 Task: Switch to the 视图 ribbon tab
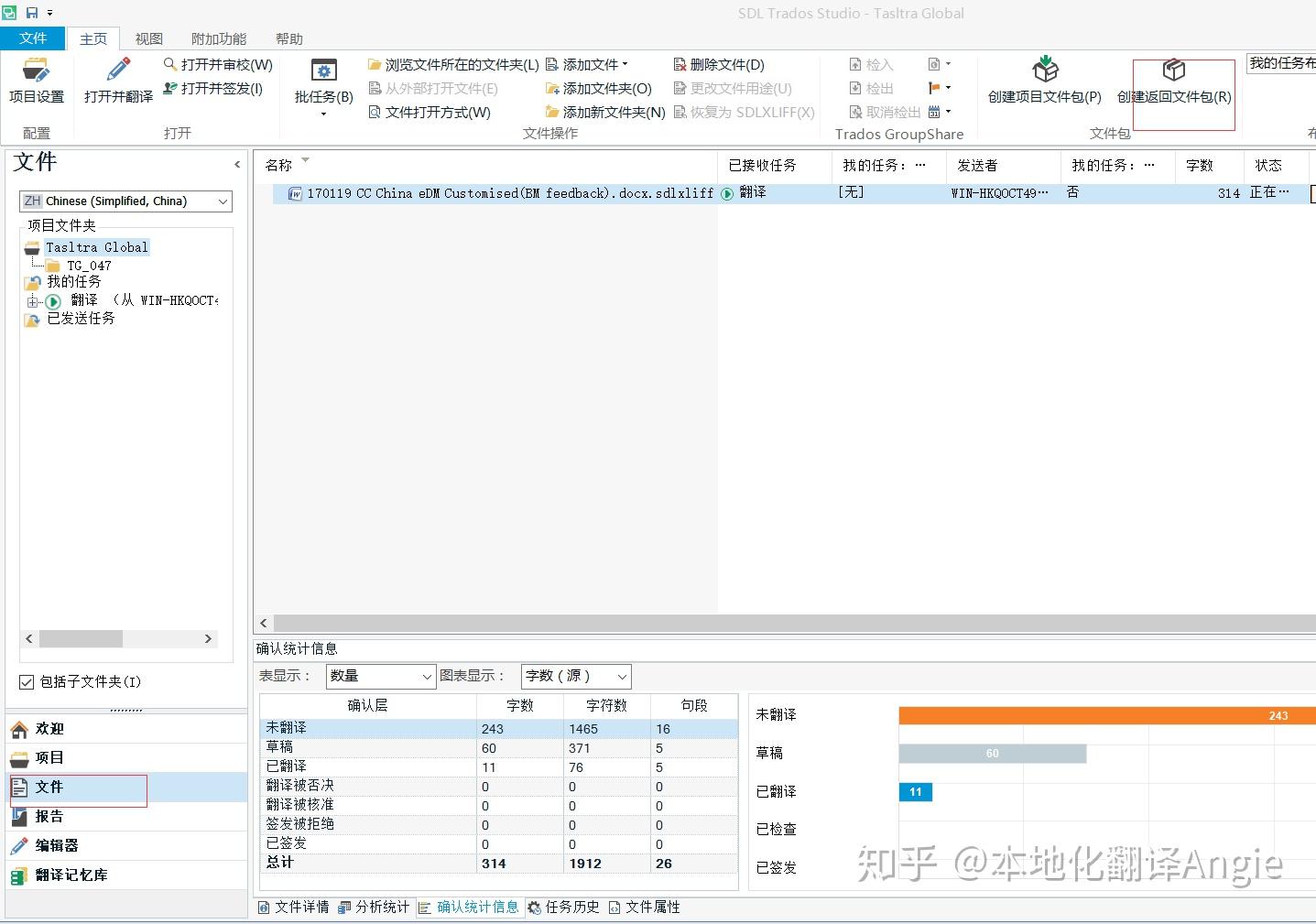pyautogui.click(x=148, y=38)
